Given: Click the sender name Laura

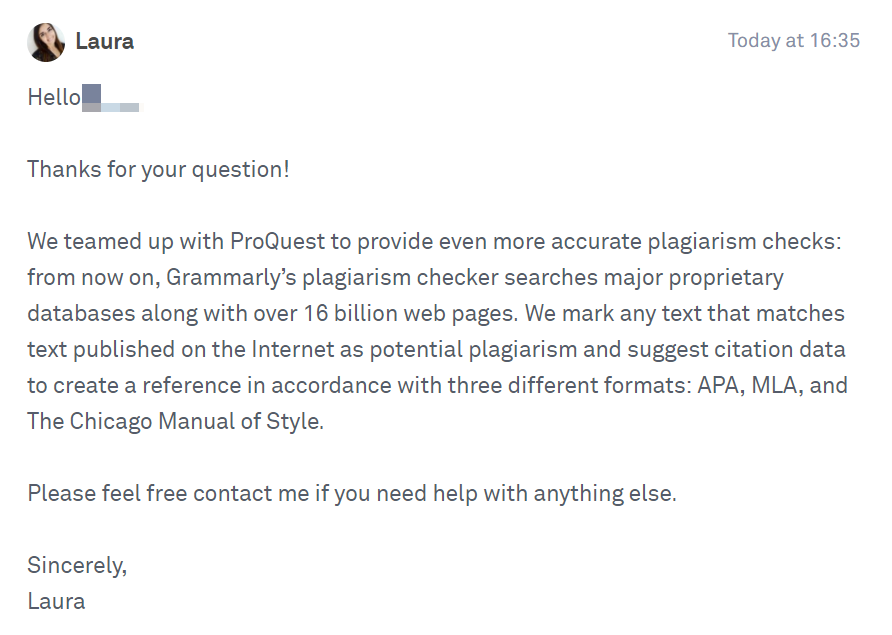Looking at the screenshot, I should (105, 42).
